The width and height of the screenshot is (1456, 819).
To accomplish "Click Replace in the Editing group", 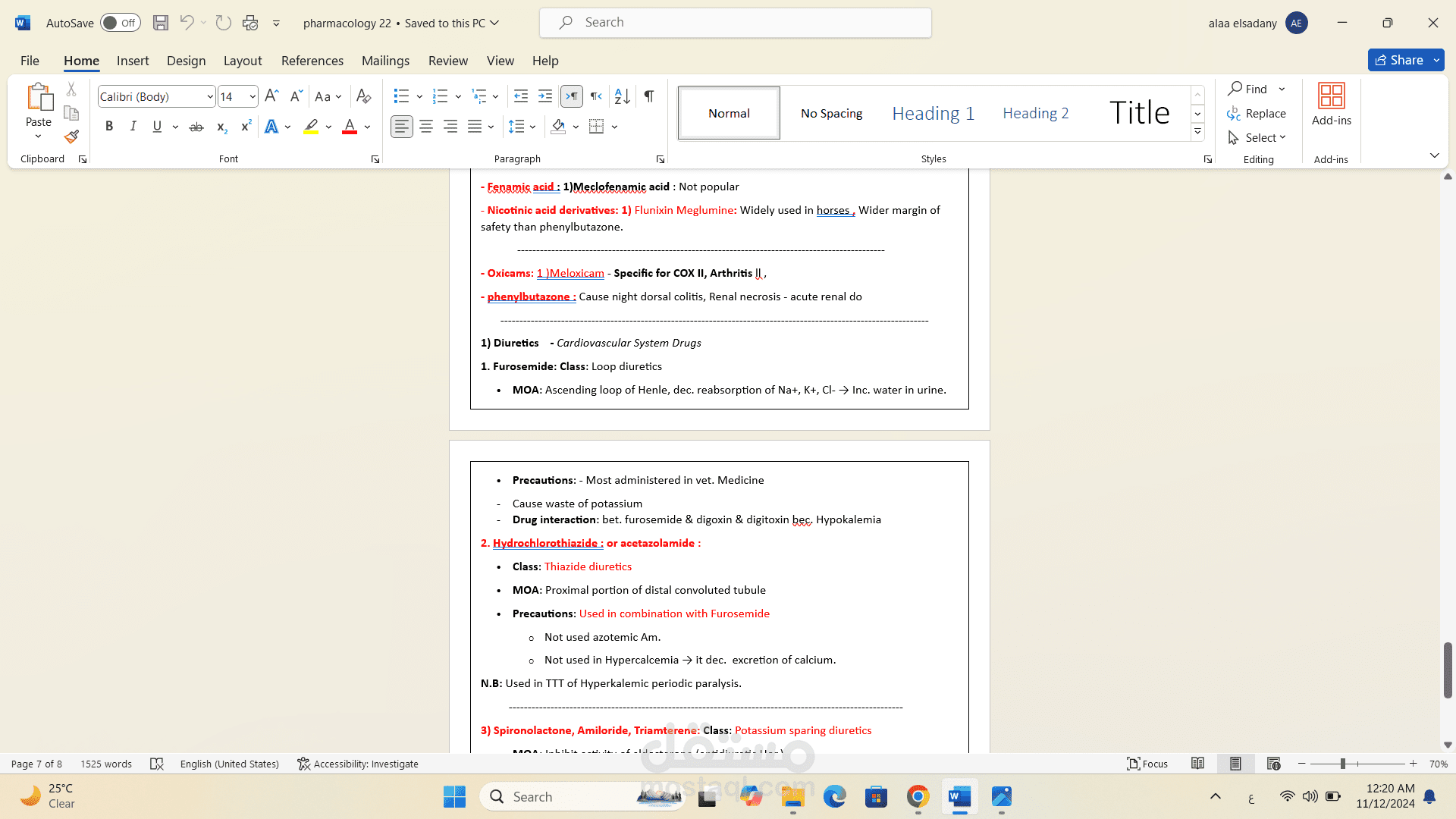I will pyautogui.click(x=1257, y=114).
